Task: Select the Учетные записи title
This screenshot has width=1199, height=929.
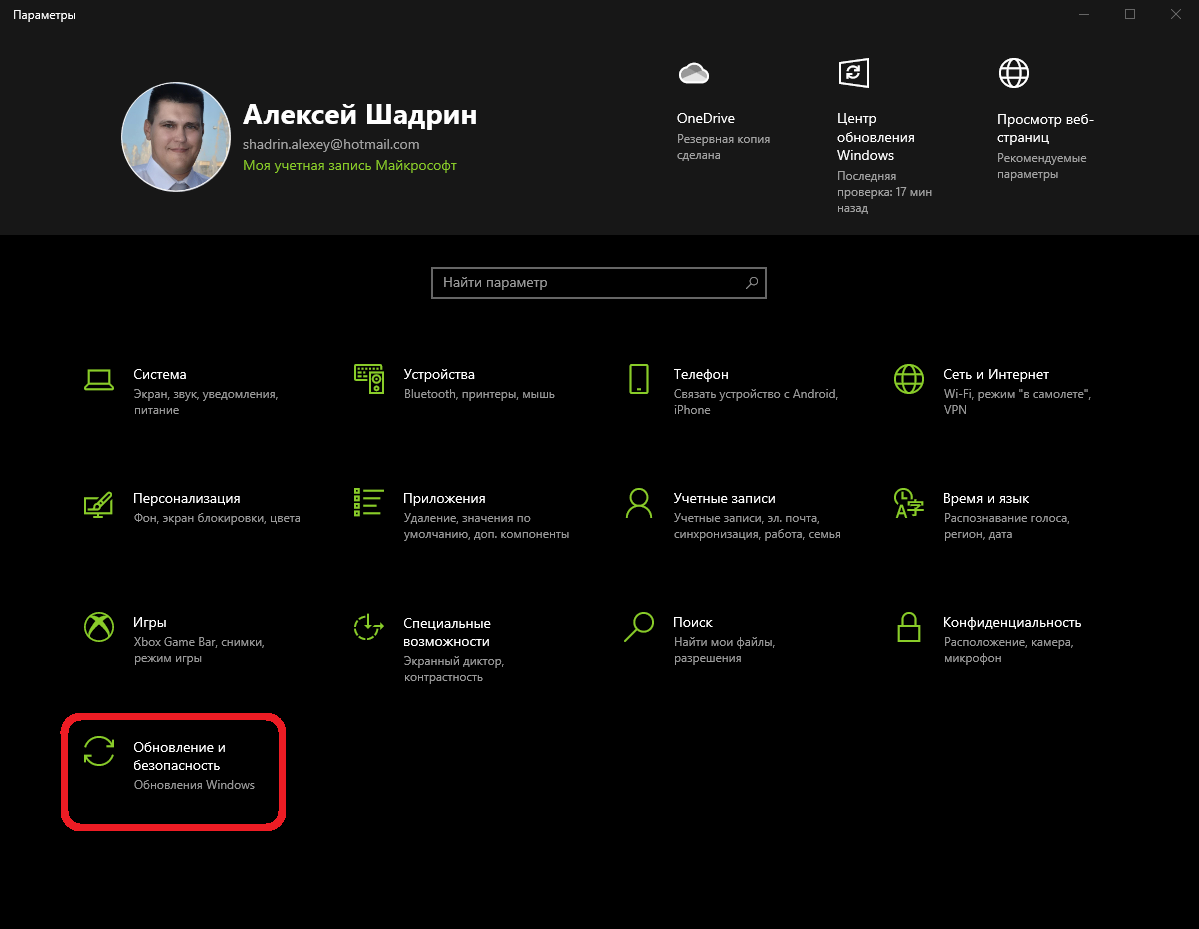Action: [724, 499]
